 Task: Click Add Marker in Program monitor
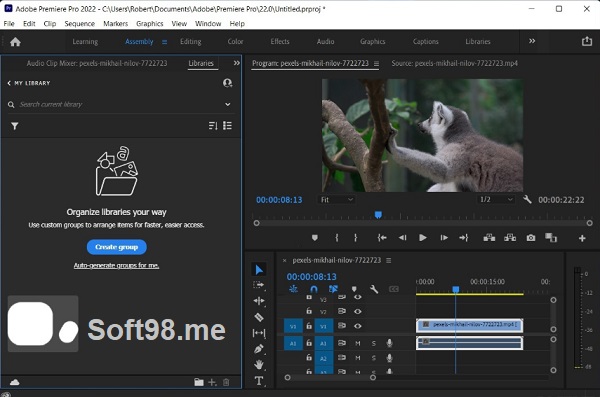[x=315, y=238]
